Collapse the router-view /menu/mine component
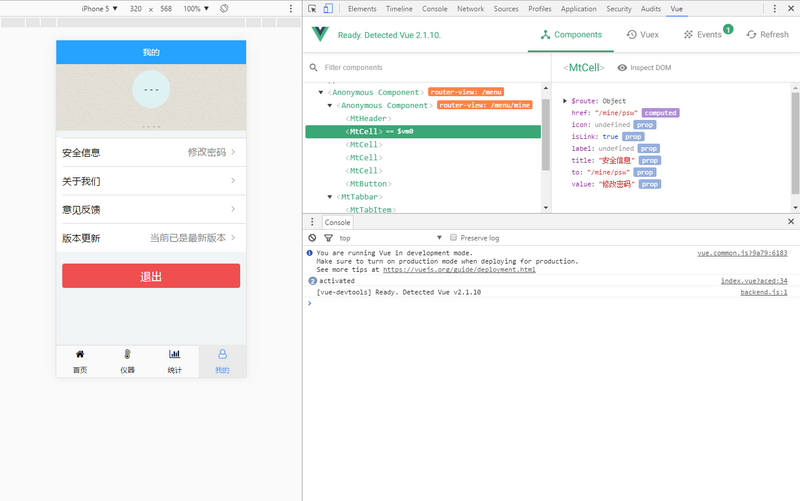This screenshot has height=501, width=800. (330, 106)
